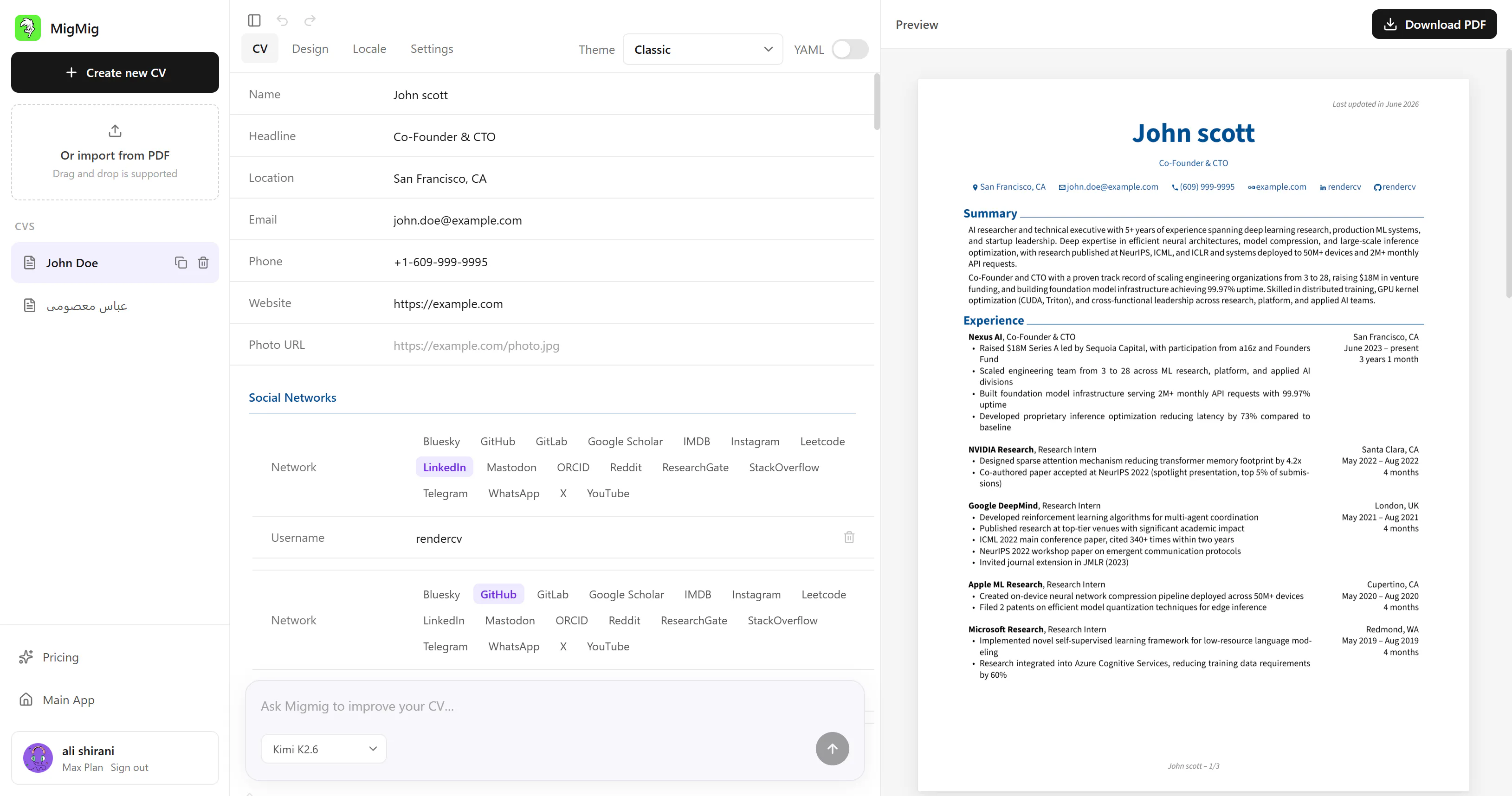Click the Ask Migmig prompt box

pos(555,706)
